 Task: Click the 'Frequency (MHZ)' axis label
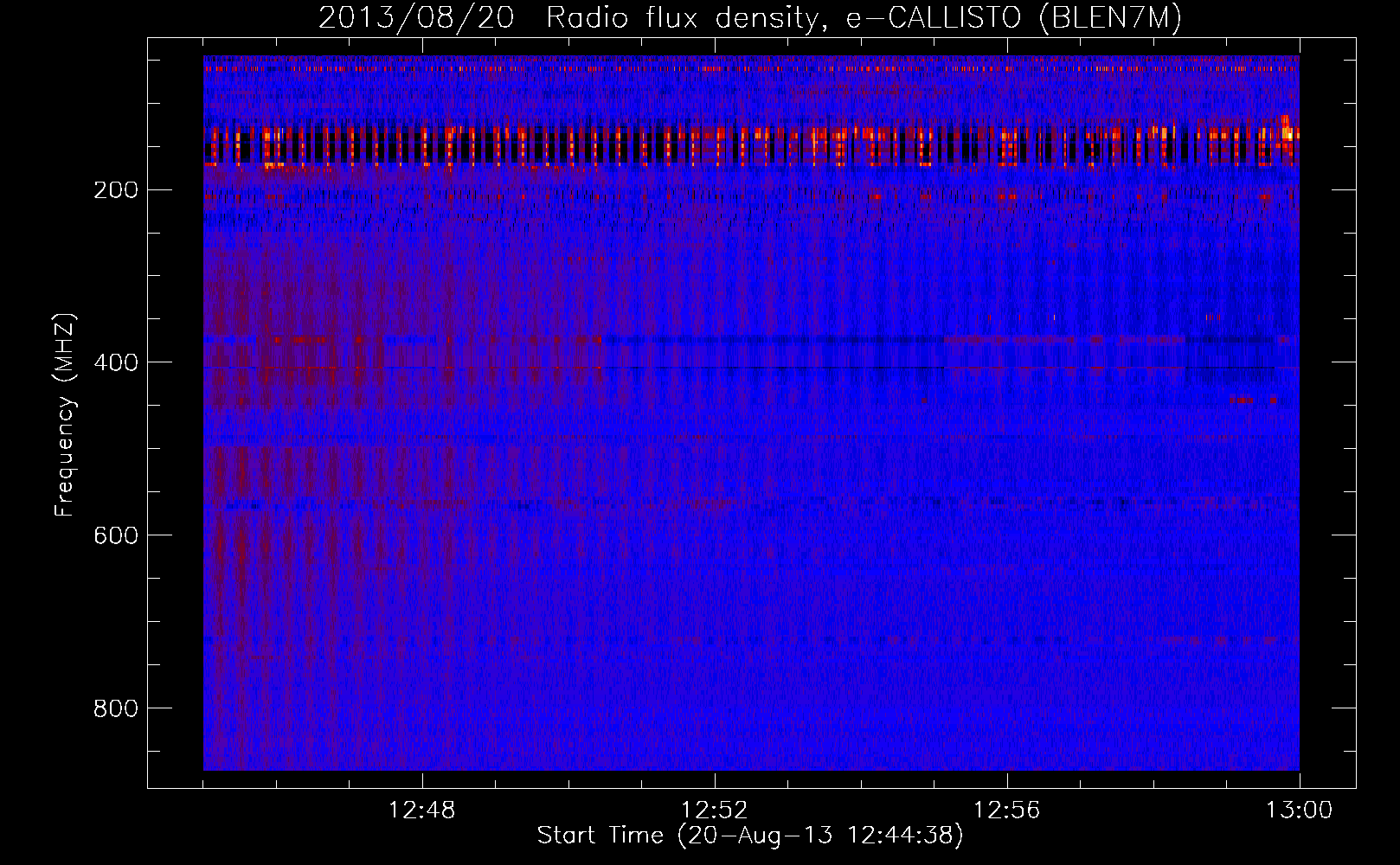[64, 415]
